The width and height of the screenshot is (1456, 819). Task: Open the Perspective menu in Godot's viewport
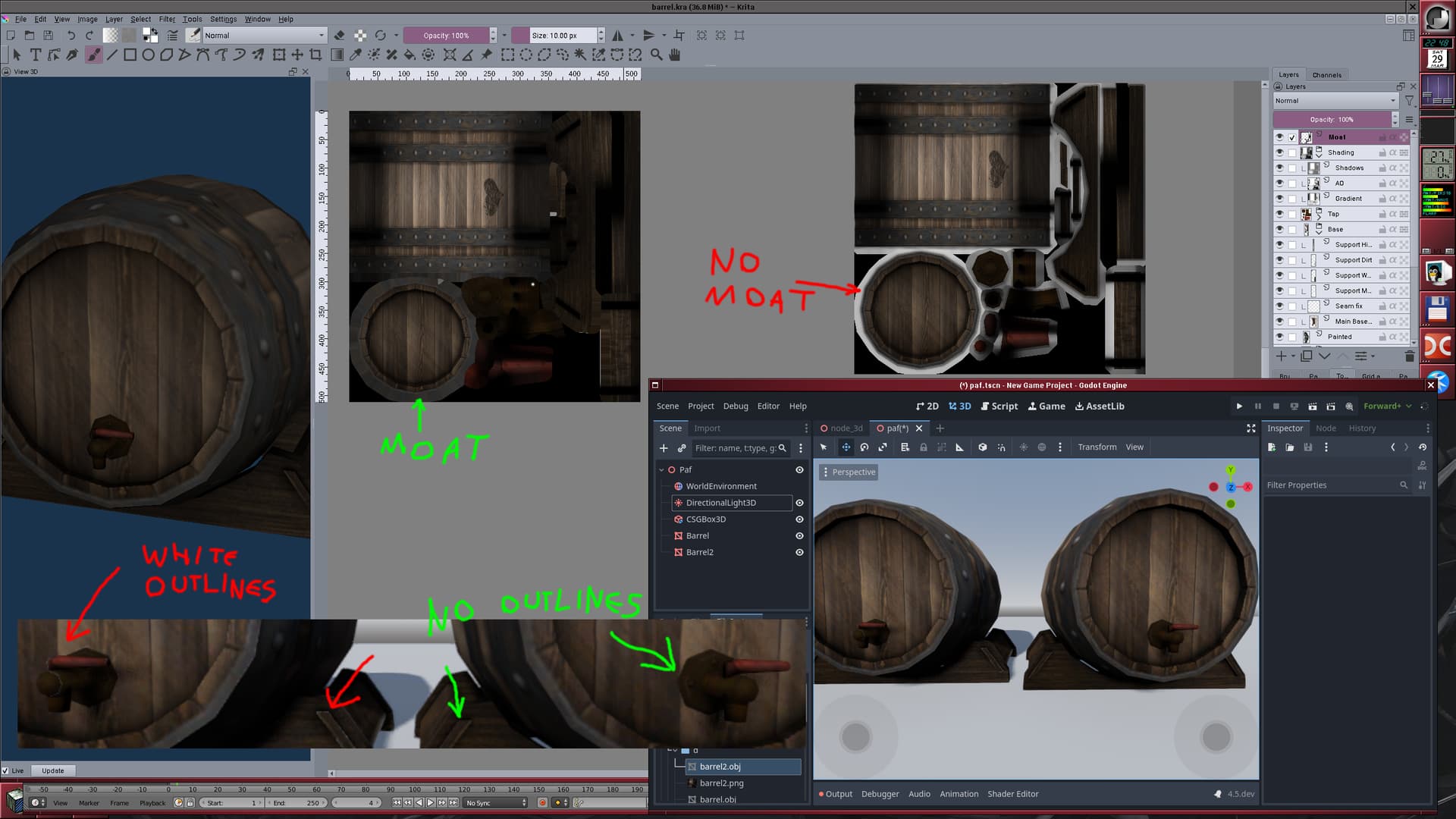[x=851, y=472]
